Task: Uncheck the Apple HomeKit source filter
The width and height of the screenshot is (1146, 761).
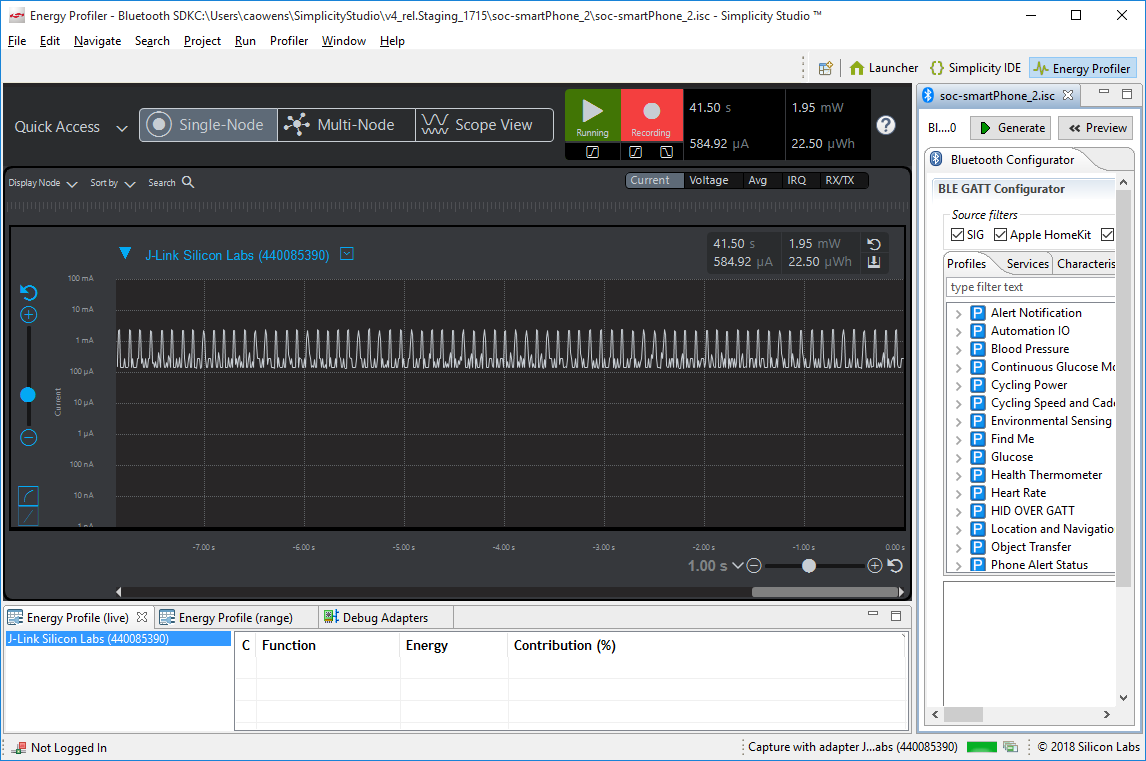Action: tap(1000, 235)
